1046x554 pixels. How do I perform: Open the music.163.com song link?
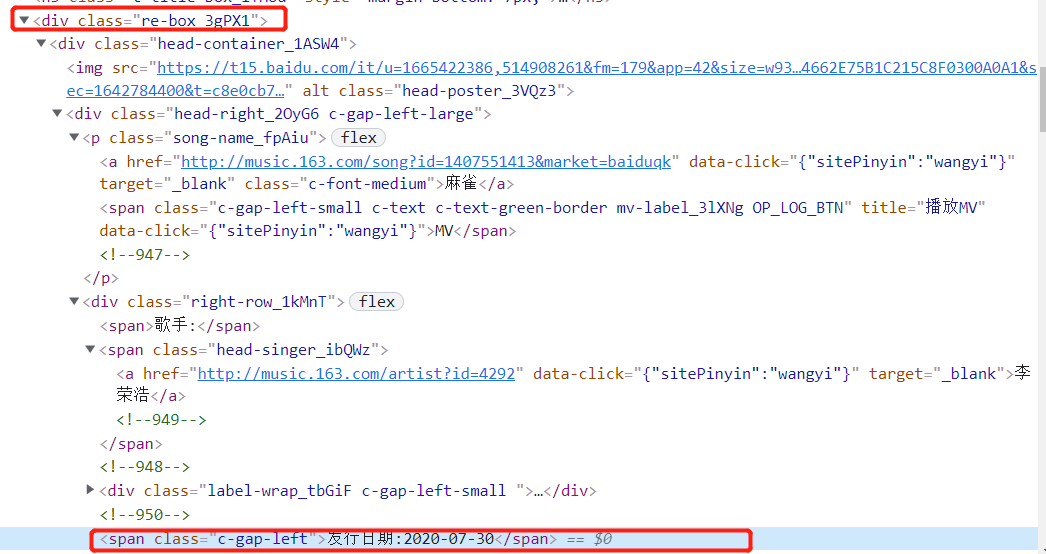(426, 162)
